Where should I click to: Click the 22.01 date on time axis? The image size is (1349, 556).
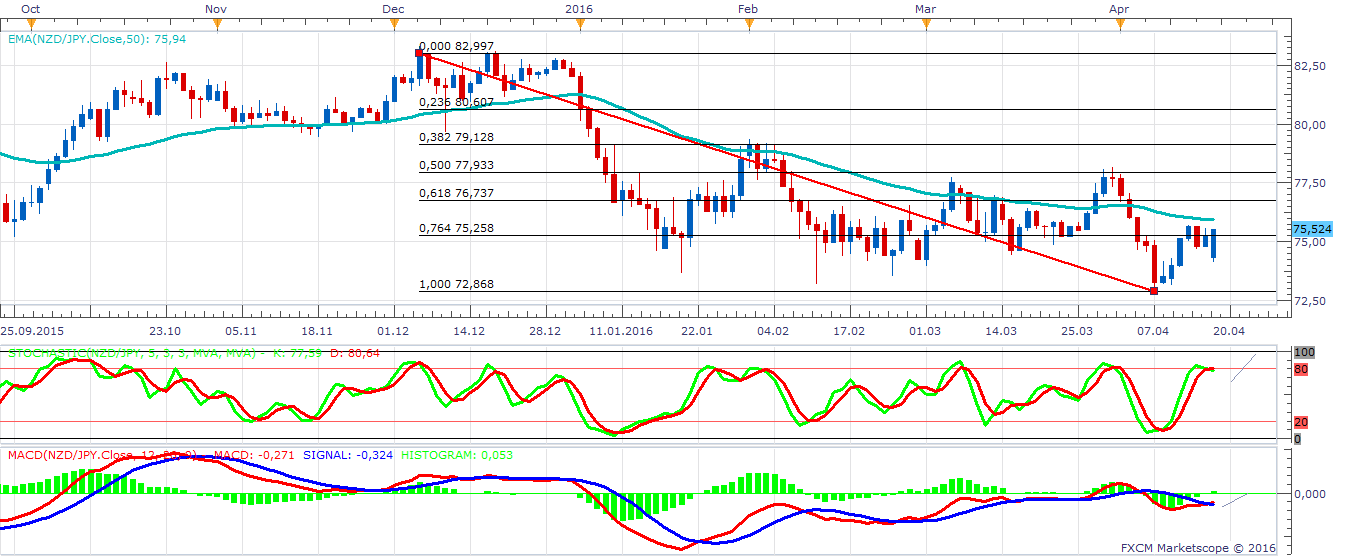pyautogui.click(x=696, y=330)
